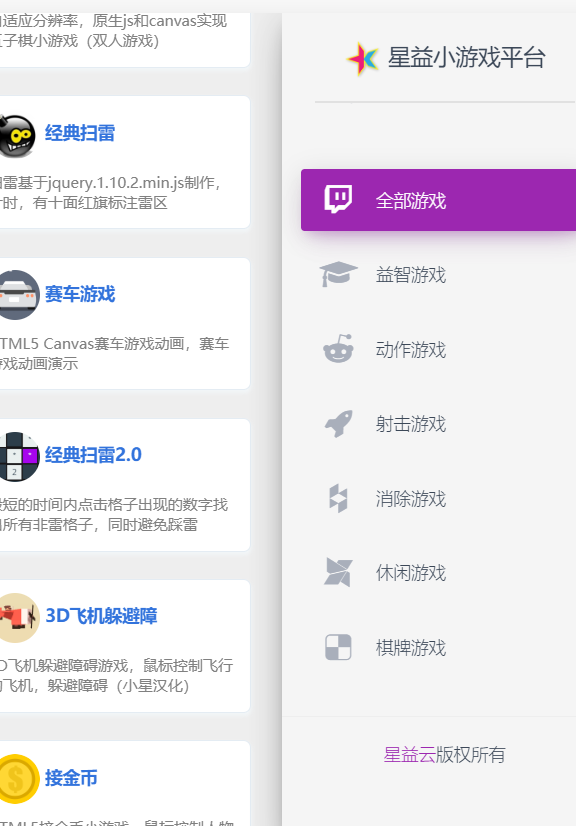Open the airplane thumbnail of 3D飞机躲避障
576x826 pixels.
click(x=18, y=617)
